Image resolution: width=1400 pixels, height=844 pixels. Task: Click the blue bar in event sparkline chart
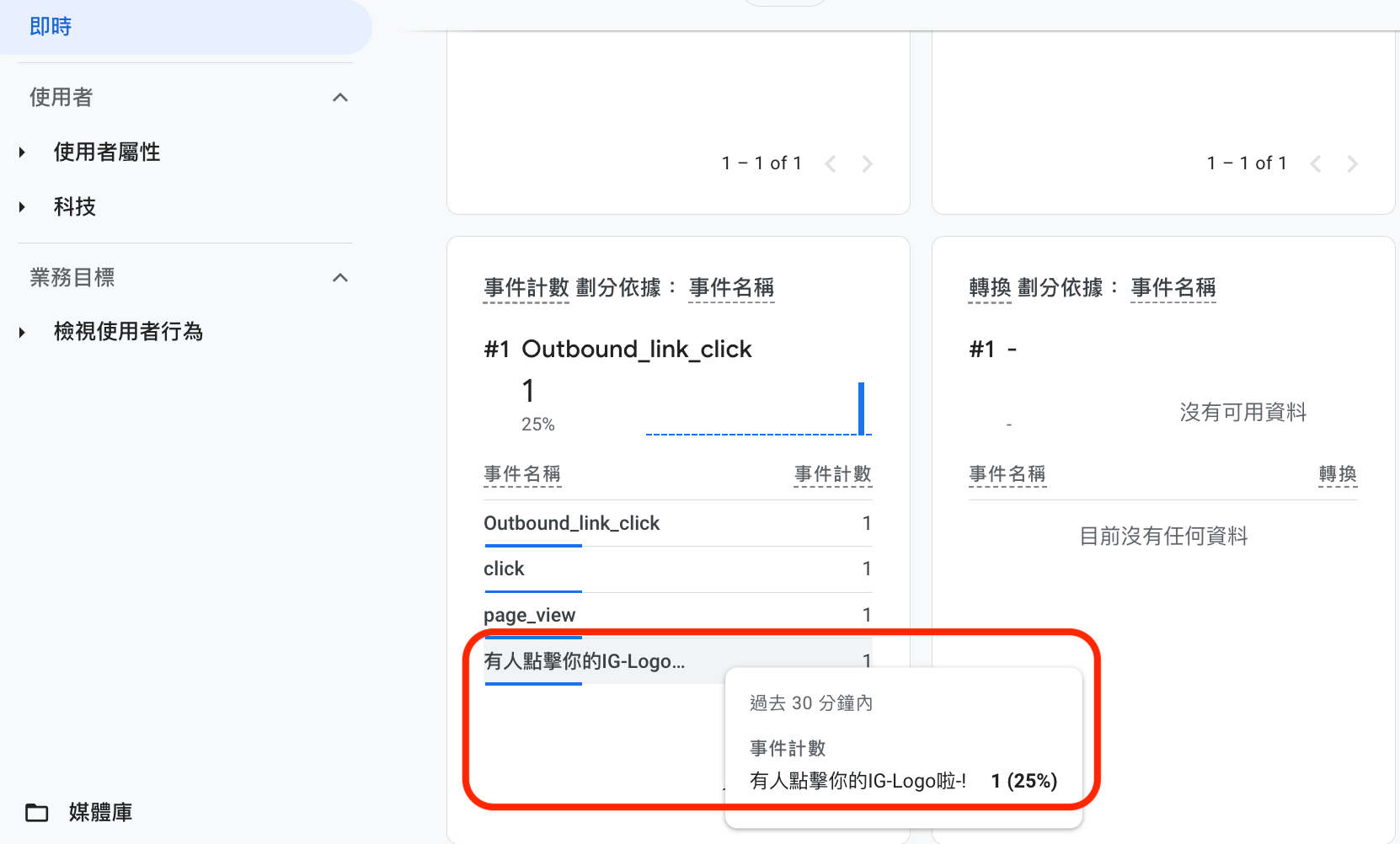click(x=861, y=409)
